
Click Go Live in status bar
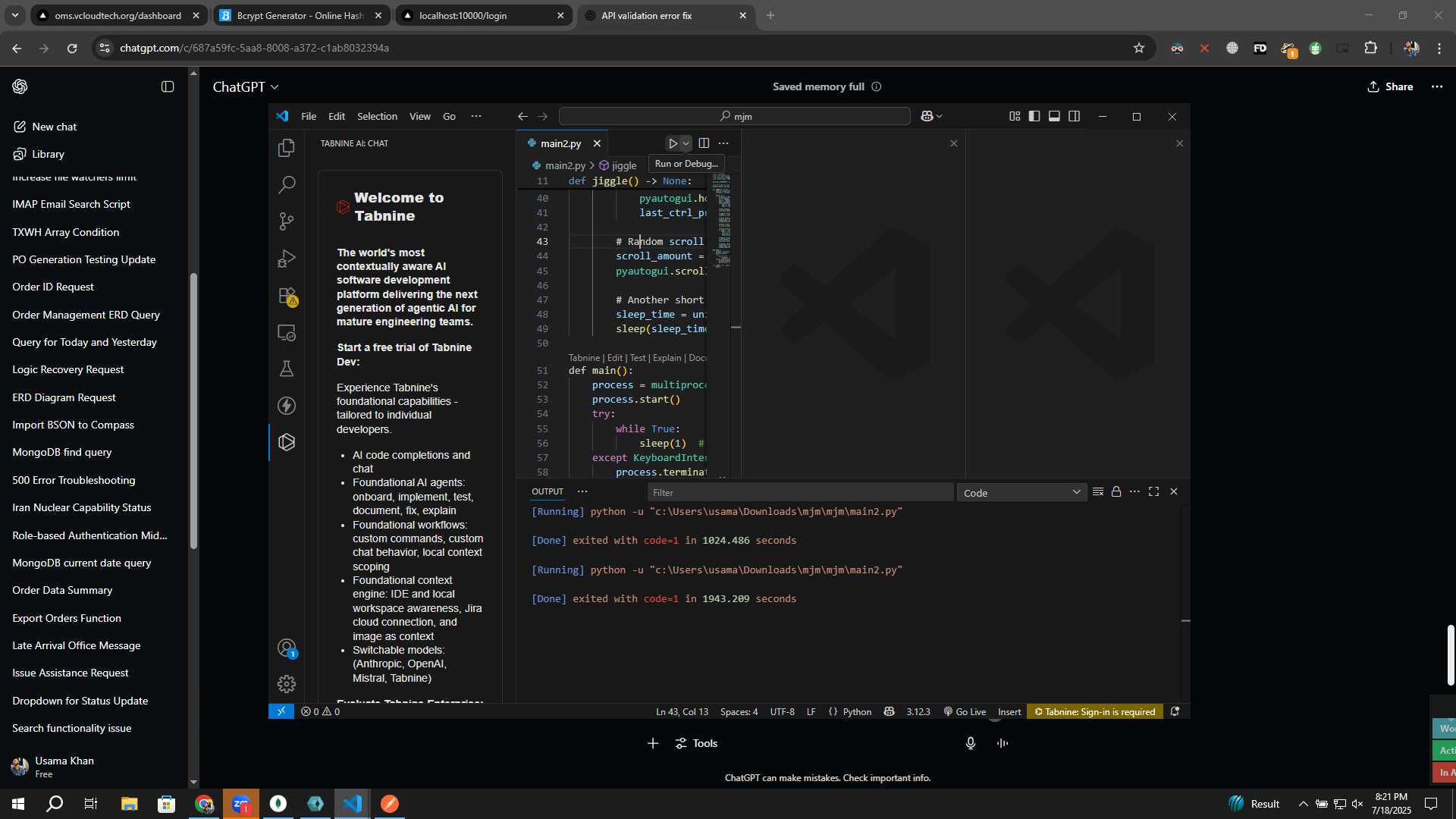pyautogui.click(x=965, y=711)
